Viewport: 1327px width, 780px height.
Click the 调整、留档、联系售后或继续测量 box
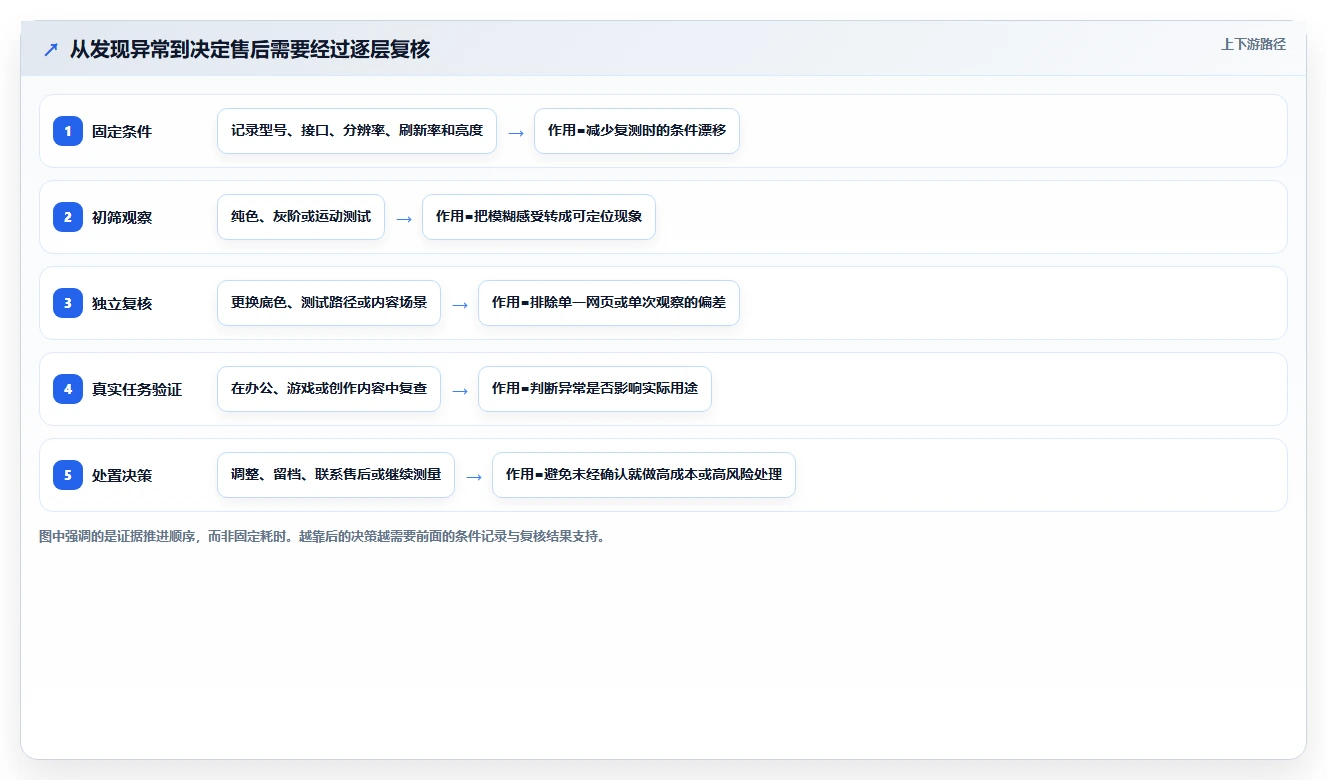pyautogui.click(x=336, y=475)
